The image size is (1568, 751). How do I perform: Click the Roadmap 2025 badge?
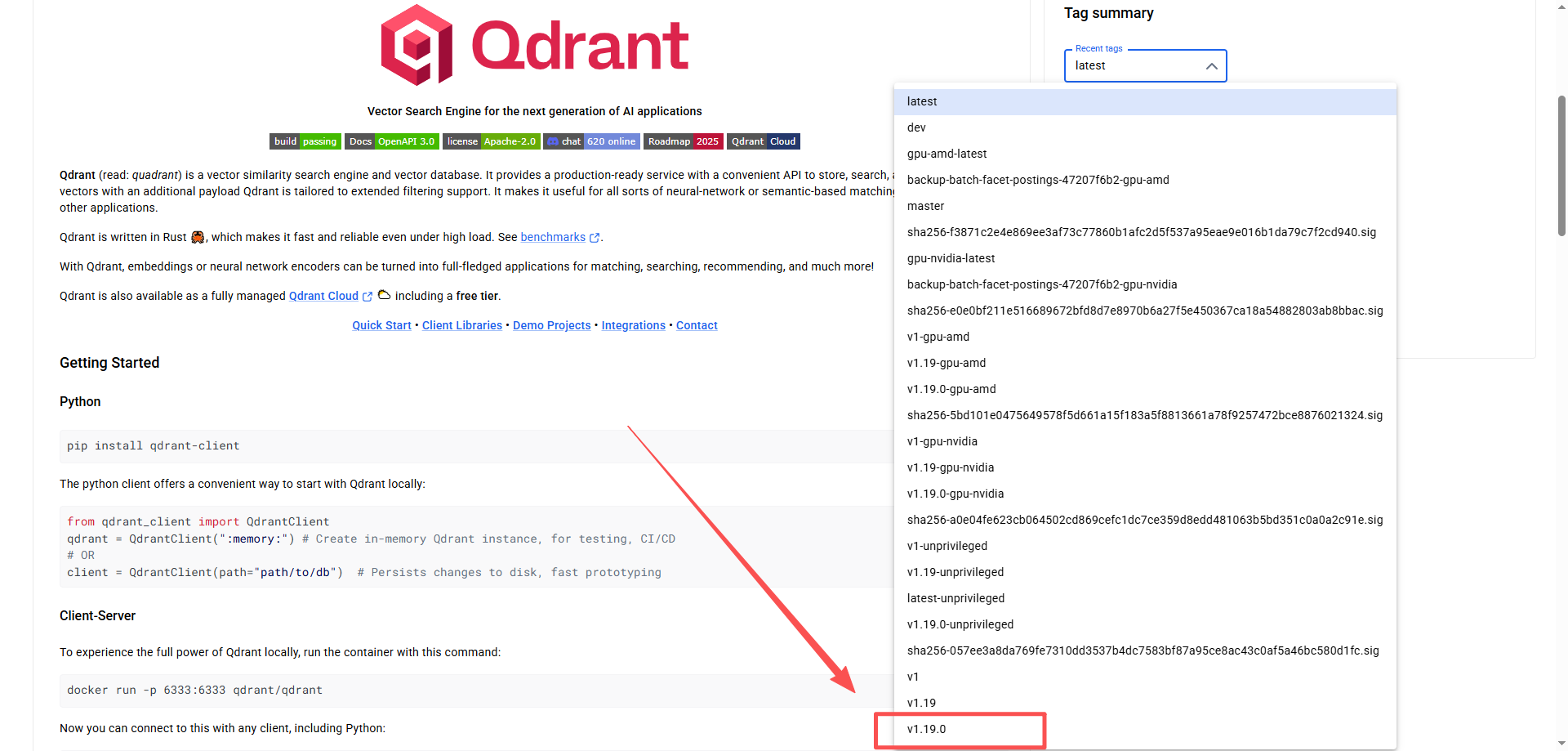click(684, 141)
